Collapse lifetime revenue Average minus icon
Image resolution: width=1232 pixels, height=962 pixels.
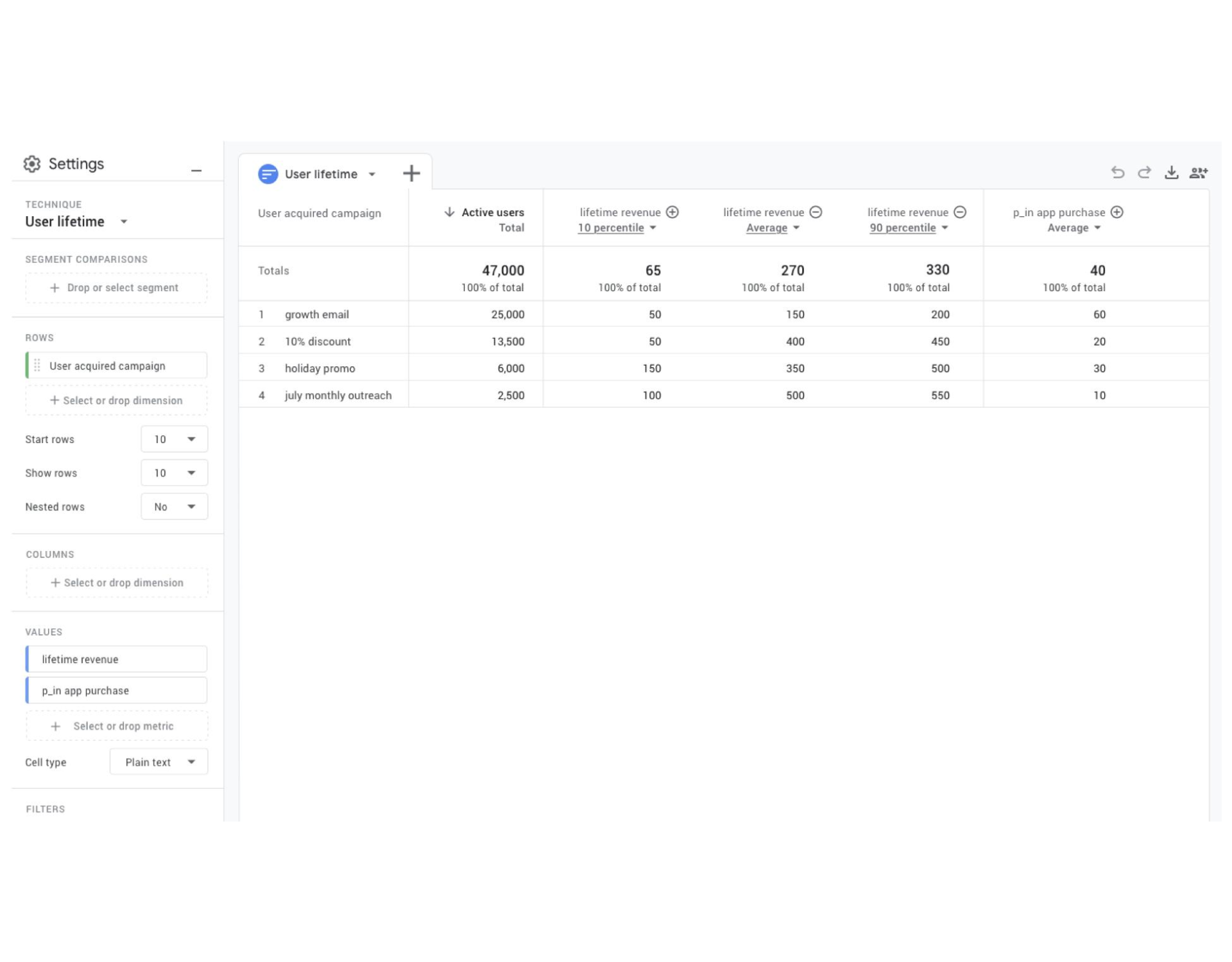pyautogui.click(x=816, y=212)
